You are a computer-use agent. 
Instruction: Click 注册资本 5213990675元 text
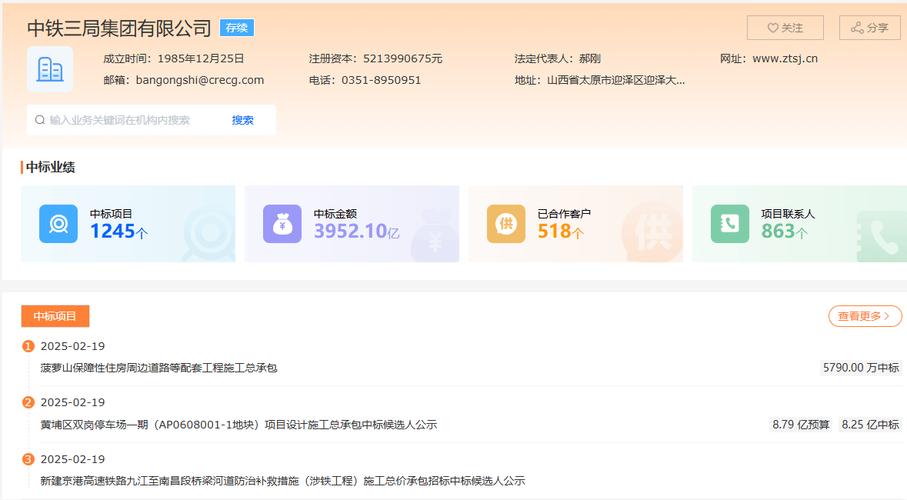(375, 58)
